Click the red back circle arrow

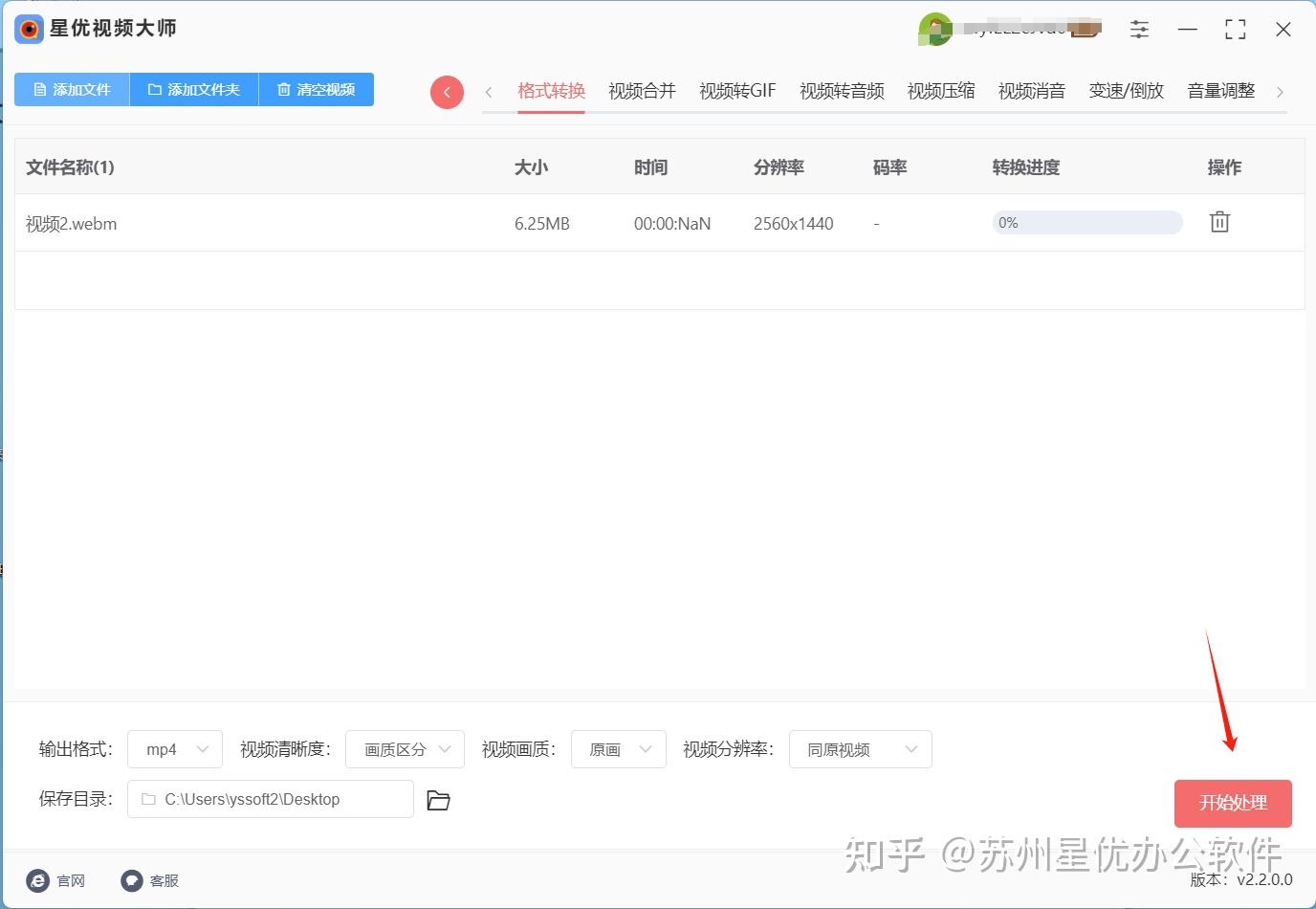pos(446,91)
